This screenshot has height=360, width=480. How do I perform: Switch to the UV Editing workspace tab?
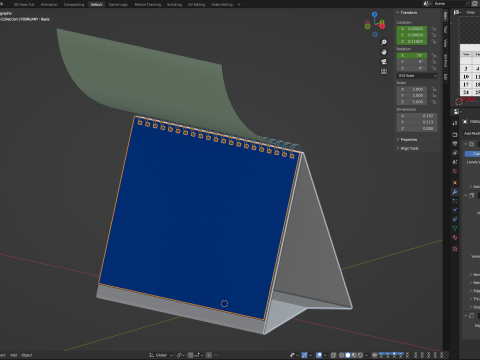coord(196,4)
